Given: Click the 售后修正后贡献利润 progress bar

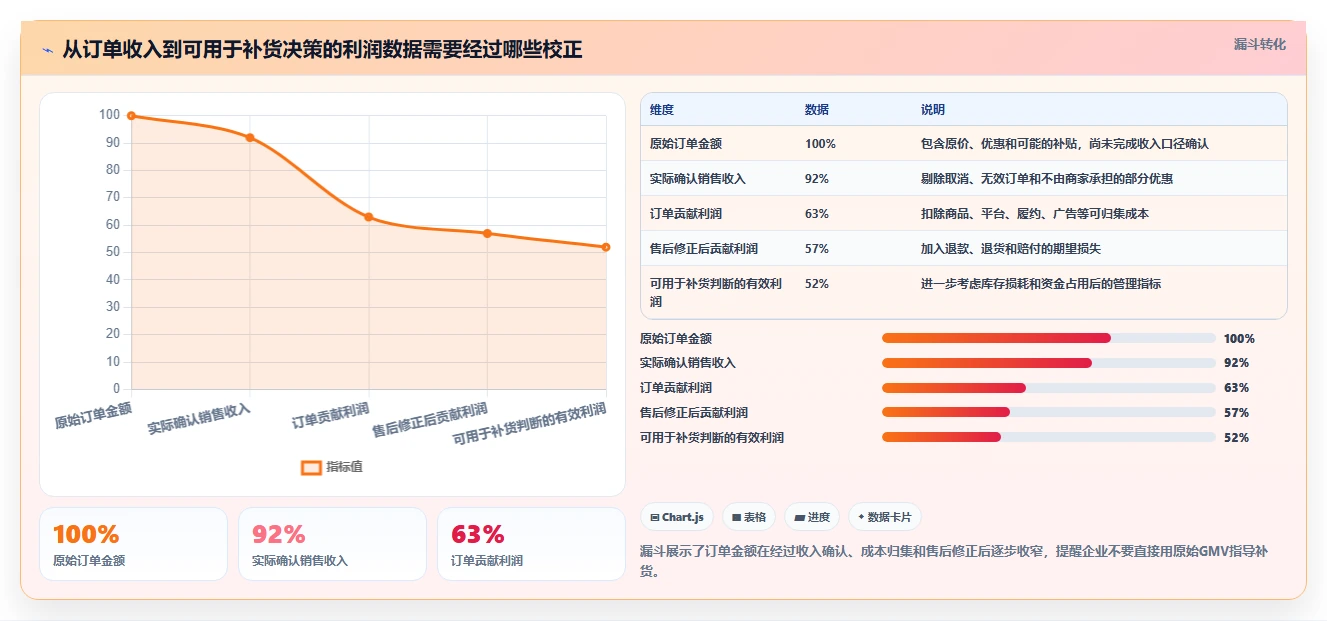Looking at the screenshot, I should (x=1049, y=412).
